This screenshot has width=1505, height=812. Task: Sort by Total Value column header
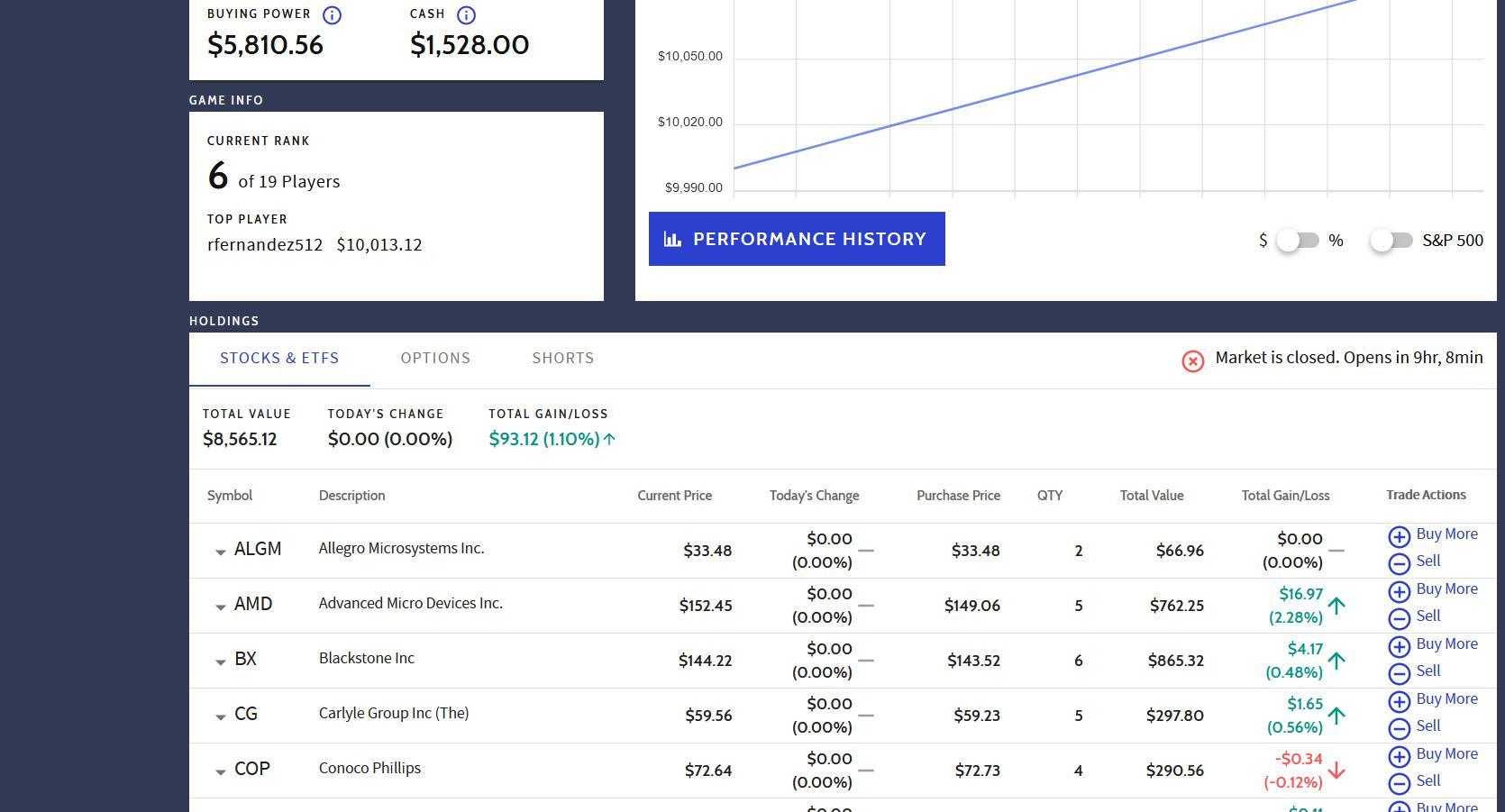pyautogui.click(x=1152, y=496)
